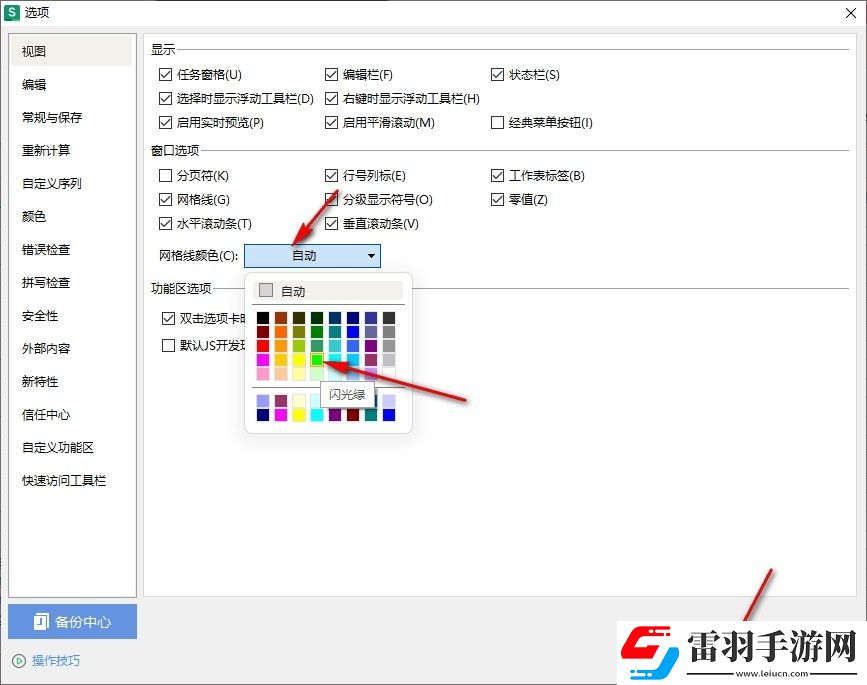Click the play icon beside 操作技巧
Image resolution: width=867 pixels, height=685 pixels.
(18, 660)
